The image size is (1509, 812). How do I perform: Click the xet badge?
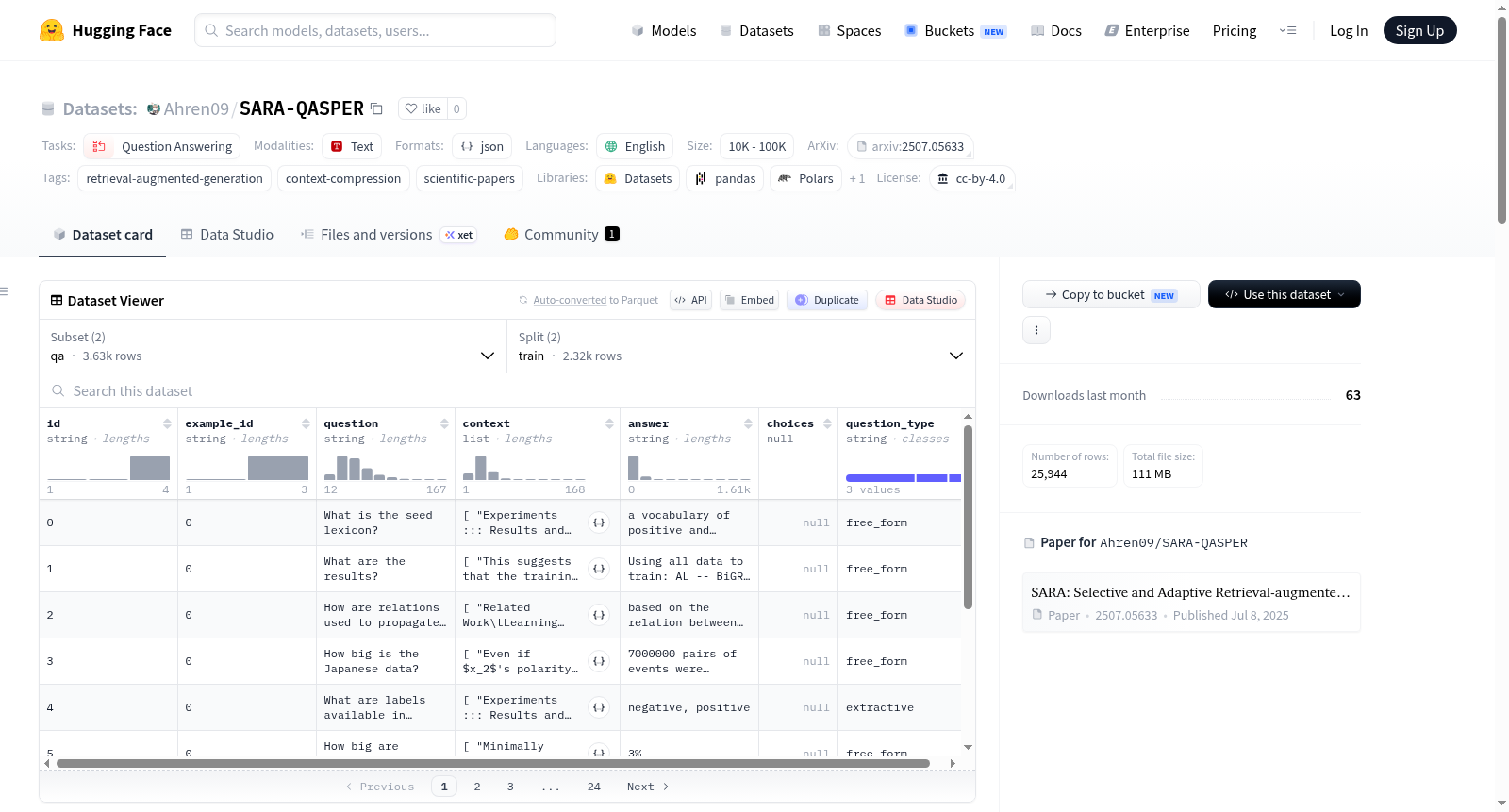tap(459, 235)
